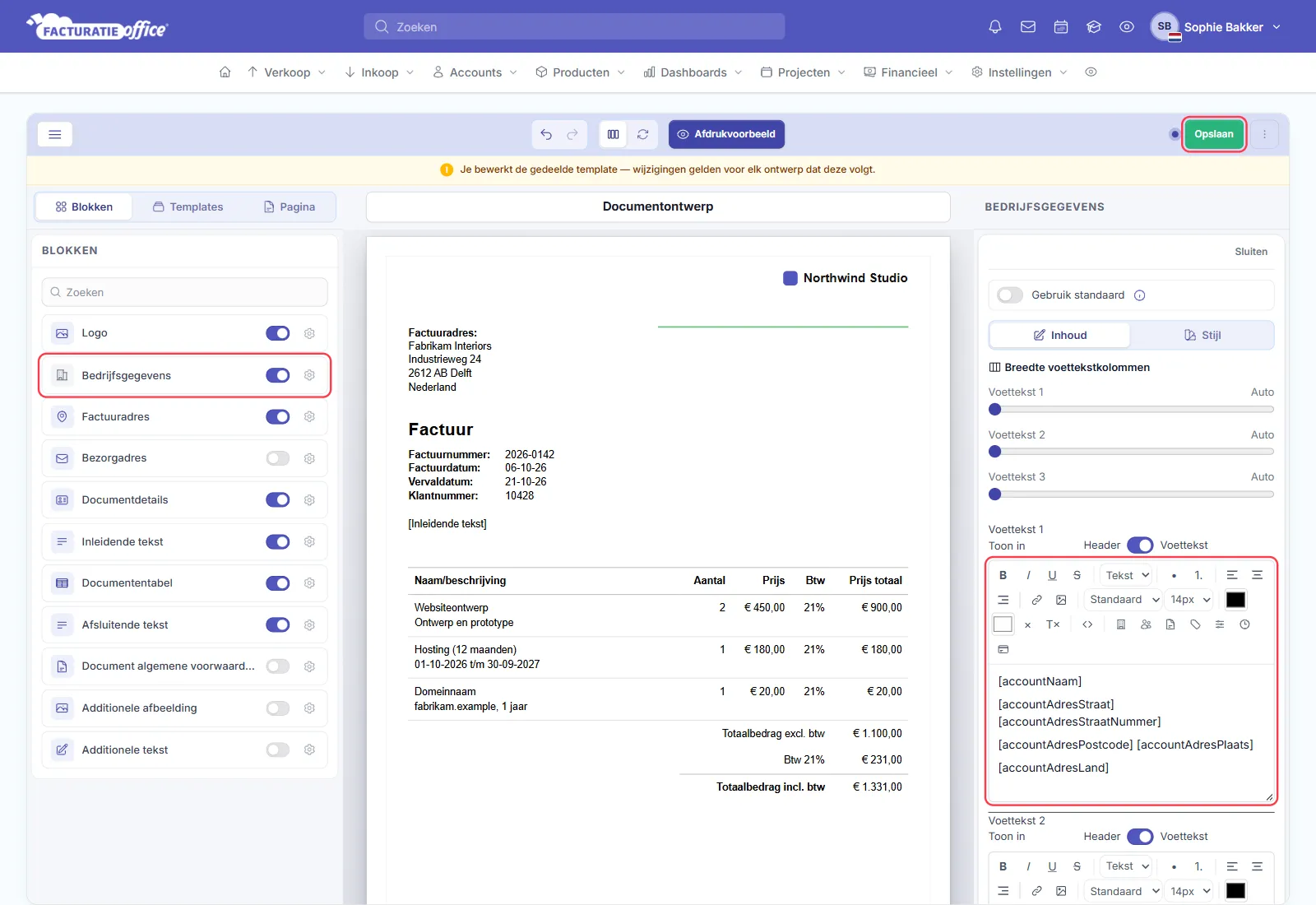Open the Instellingen menu
Image resolution: width=1316 pixels, height=905 pixels.
point(1019,72)
